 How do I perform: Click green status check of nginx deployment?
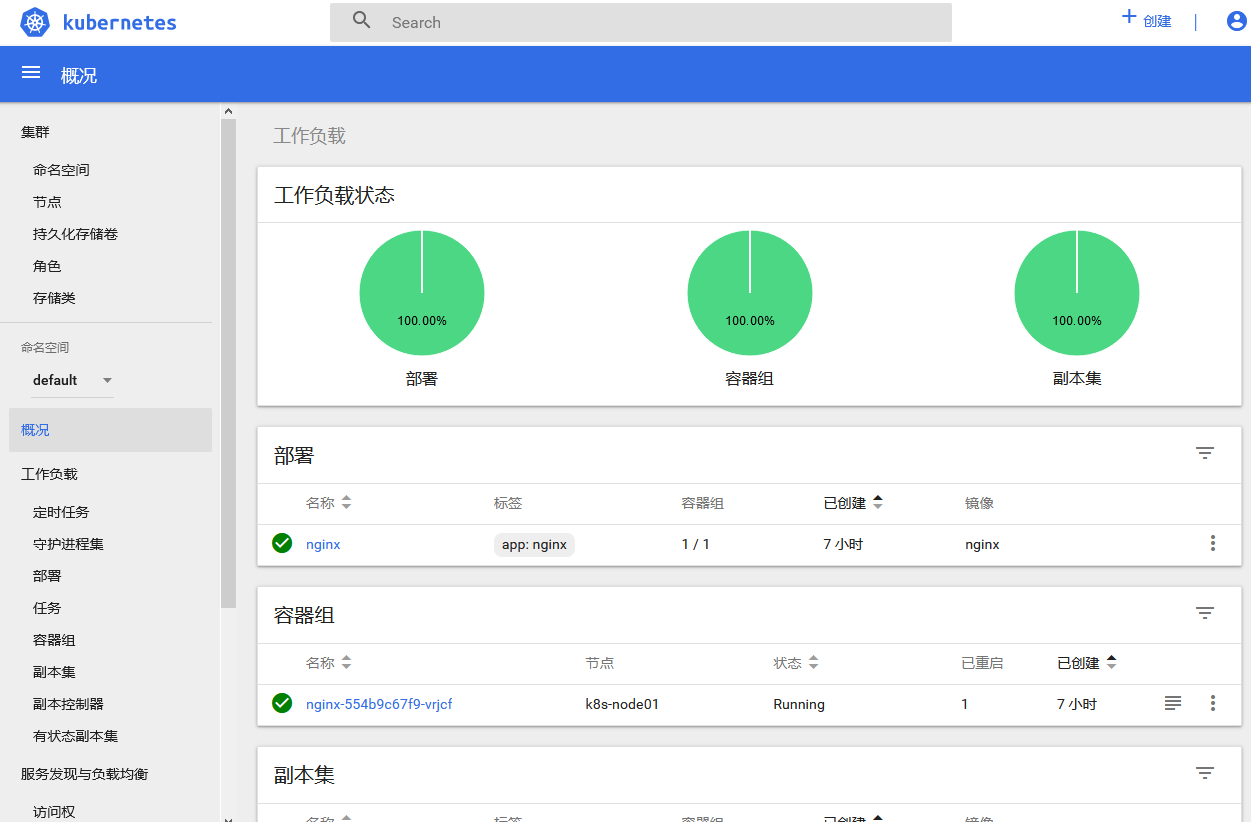pos(282,543)
